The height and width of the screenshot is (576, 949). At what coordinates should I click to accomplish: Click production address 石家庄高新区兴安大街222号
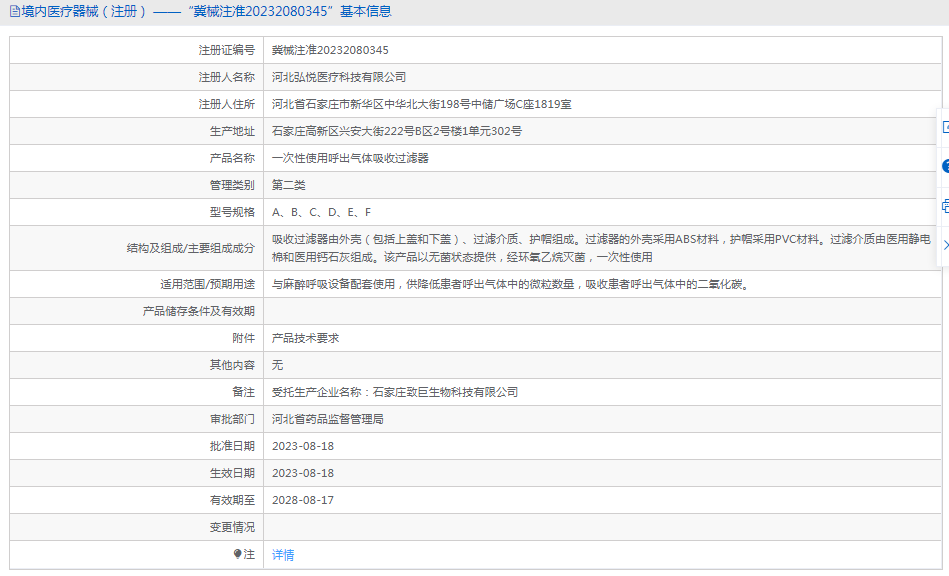point(396,131)
